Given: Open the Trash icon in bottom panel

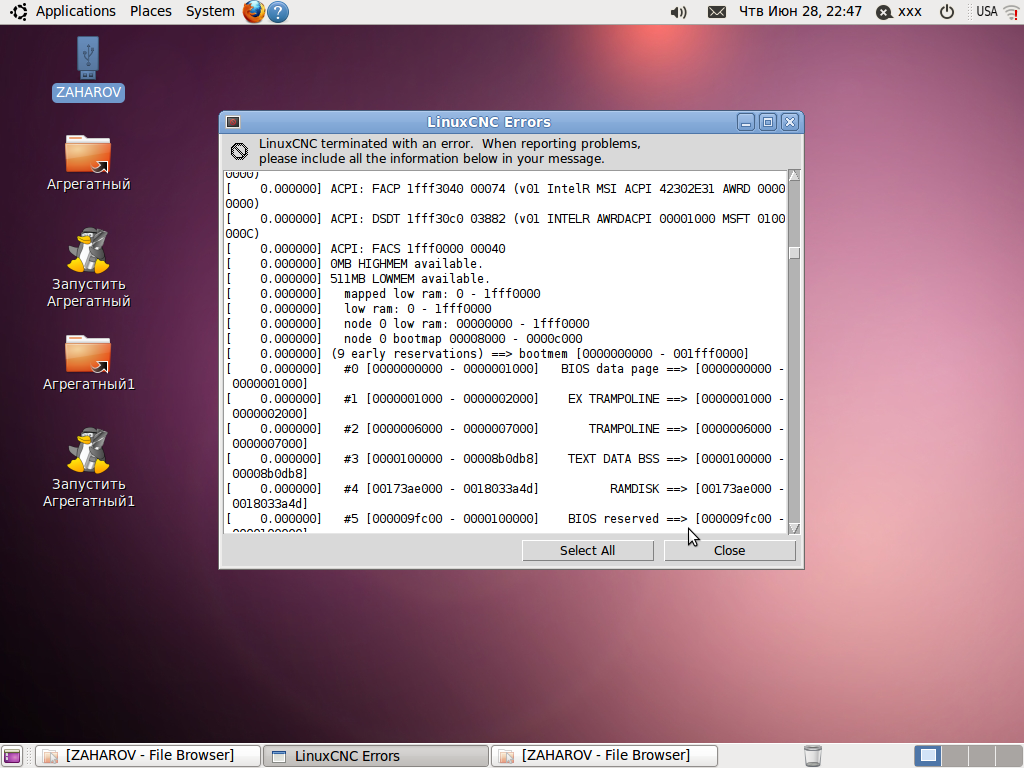Looking at the screenshot, I should pyautogui.click(x=812, y=756).
